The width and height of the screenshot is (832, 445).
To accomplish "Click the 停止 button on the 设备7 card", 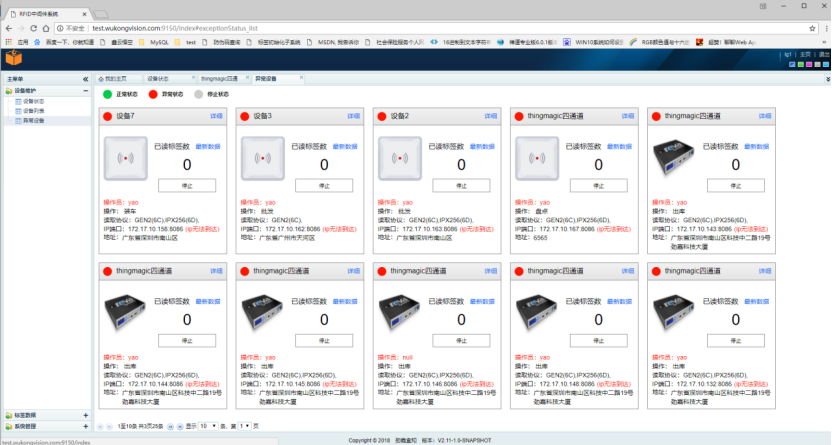I will pos(187,186).
